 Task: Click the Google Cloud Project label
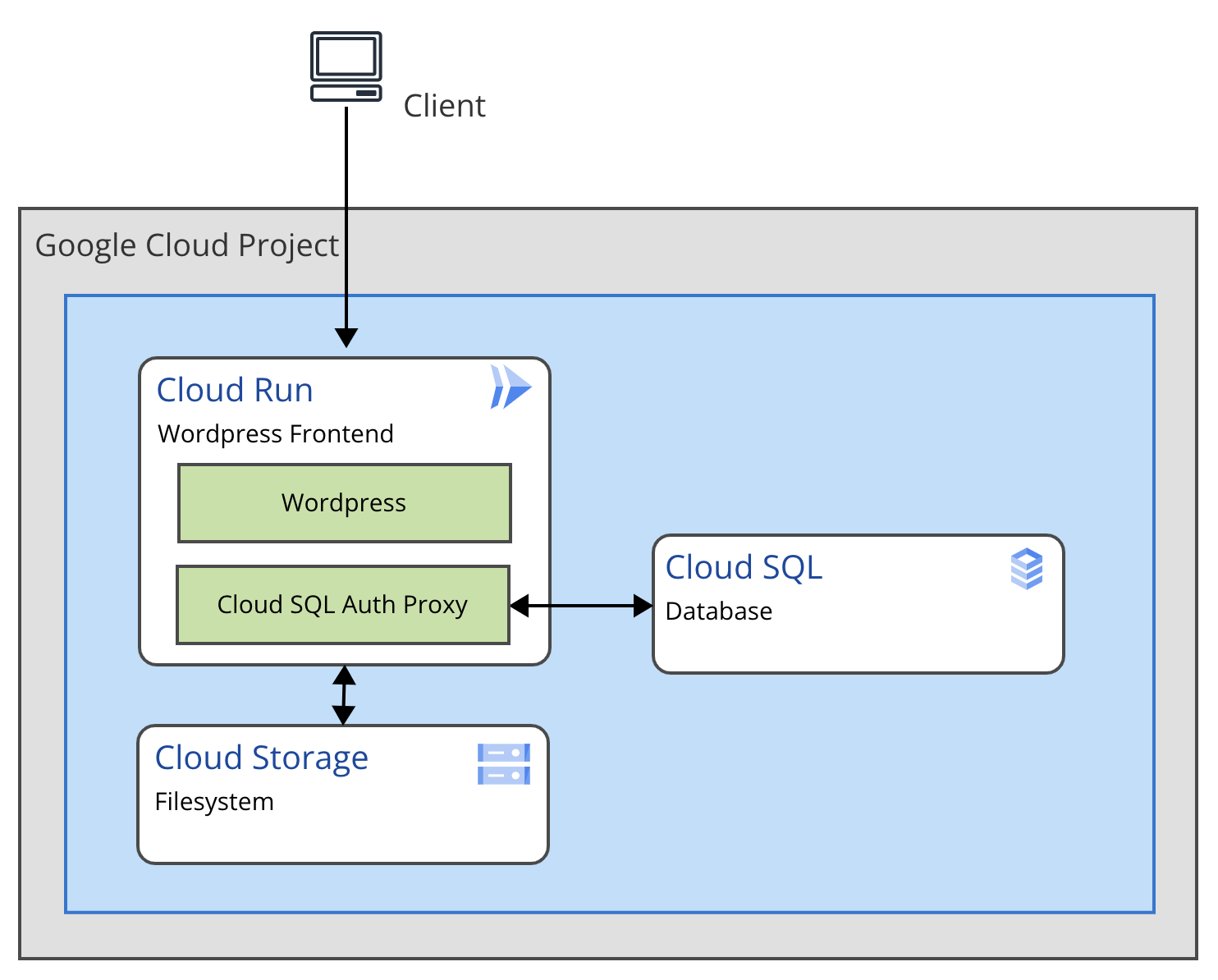point(187,245)
